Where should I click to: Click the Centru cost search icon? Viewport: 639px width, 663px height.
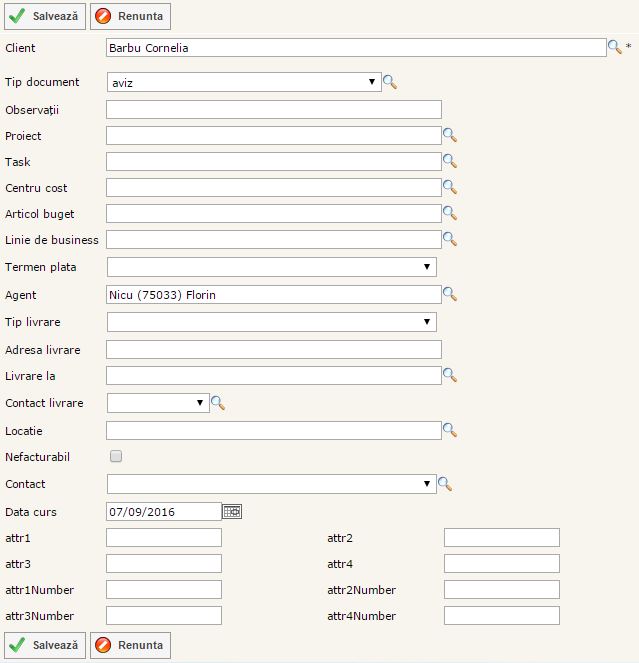[x=450, y=187]
